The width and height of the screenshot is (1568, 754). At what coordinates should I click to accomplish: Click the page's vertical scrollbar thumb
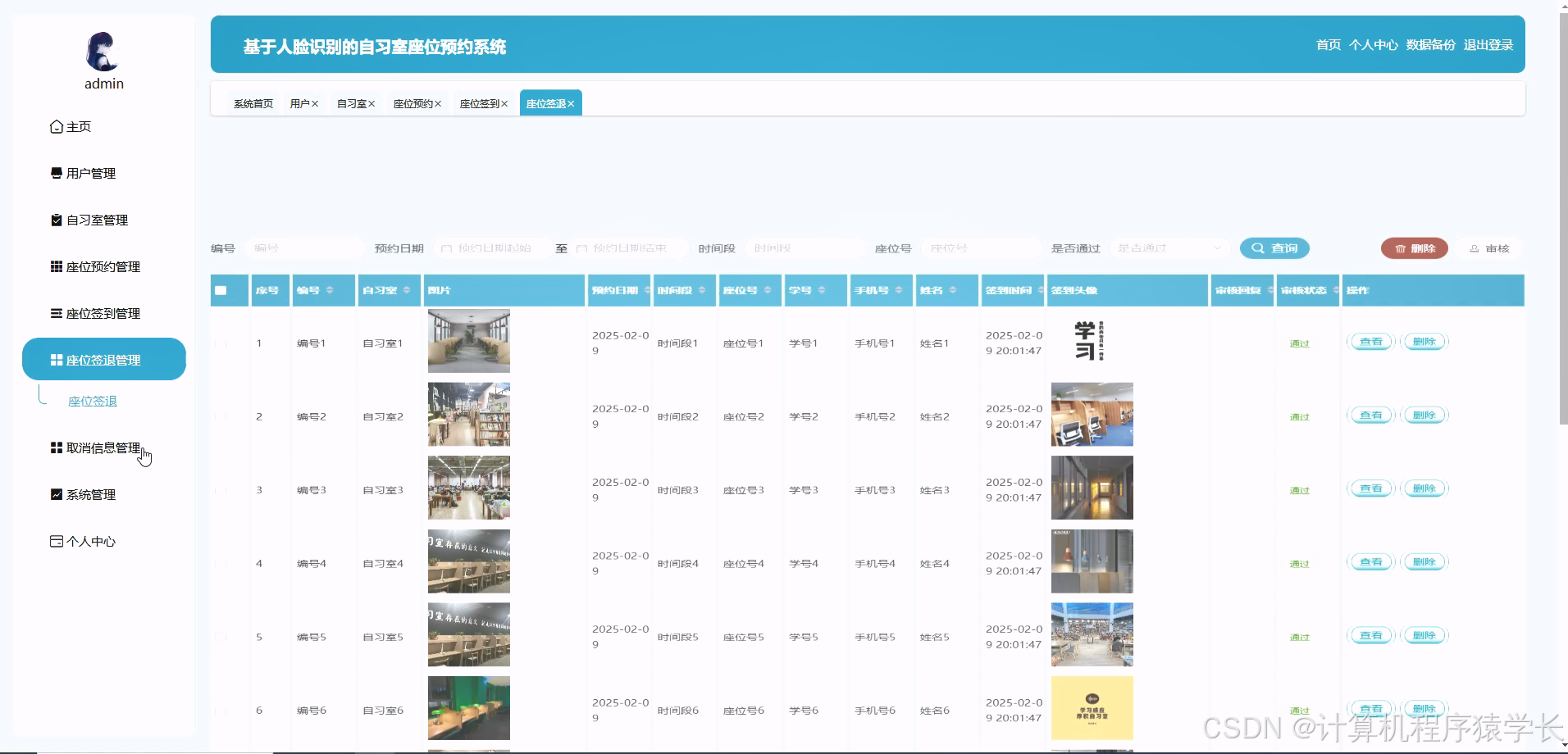point(1563,220)
